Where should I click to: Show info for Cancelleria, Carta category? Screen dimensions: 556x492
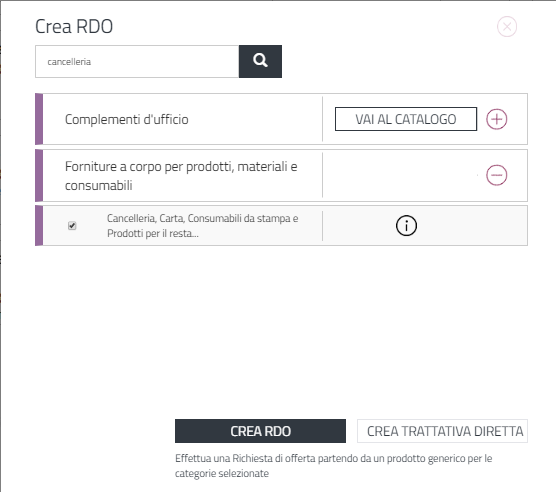point(406,226)
